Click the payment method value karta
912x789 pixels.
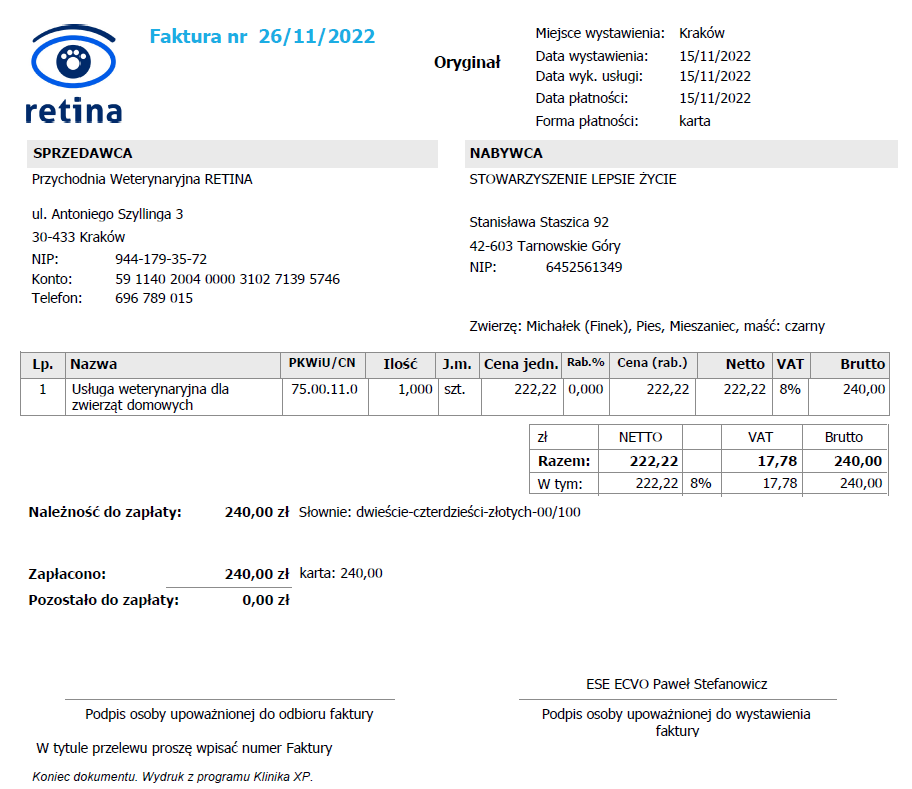(694, 121)
